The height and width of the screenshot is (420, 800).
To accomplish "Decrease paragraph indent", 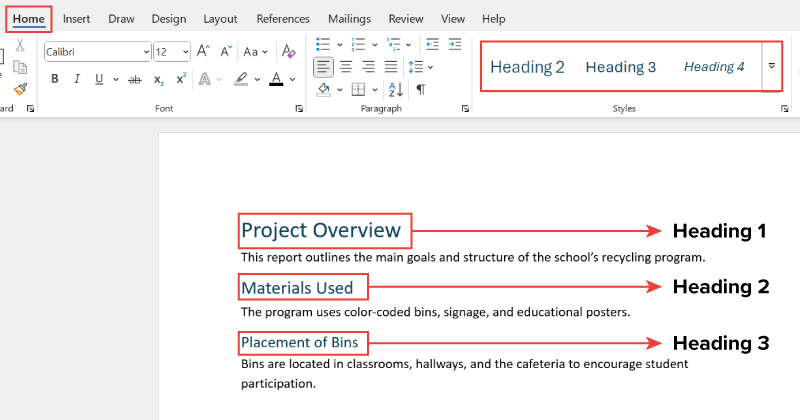I will tap(432, 44).
